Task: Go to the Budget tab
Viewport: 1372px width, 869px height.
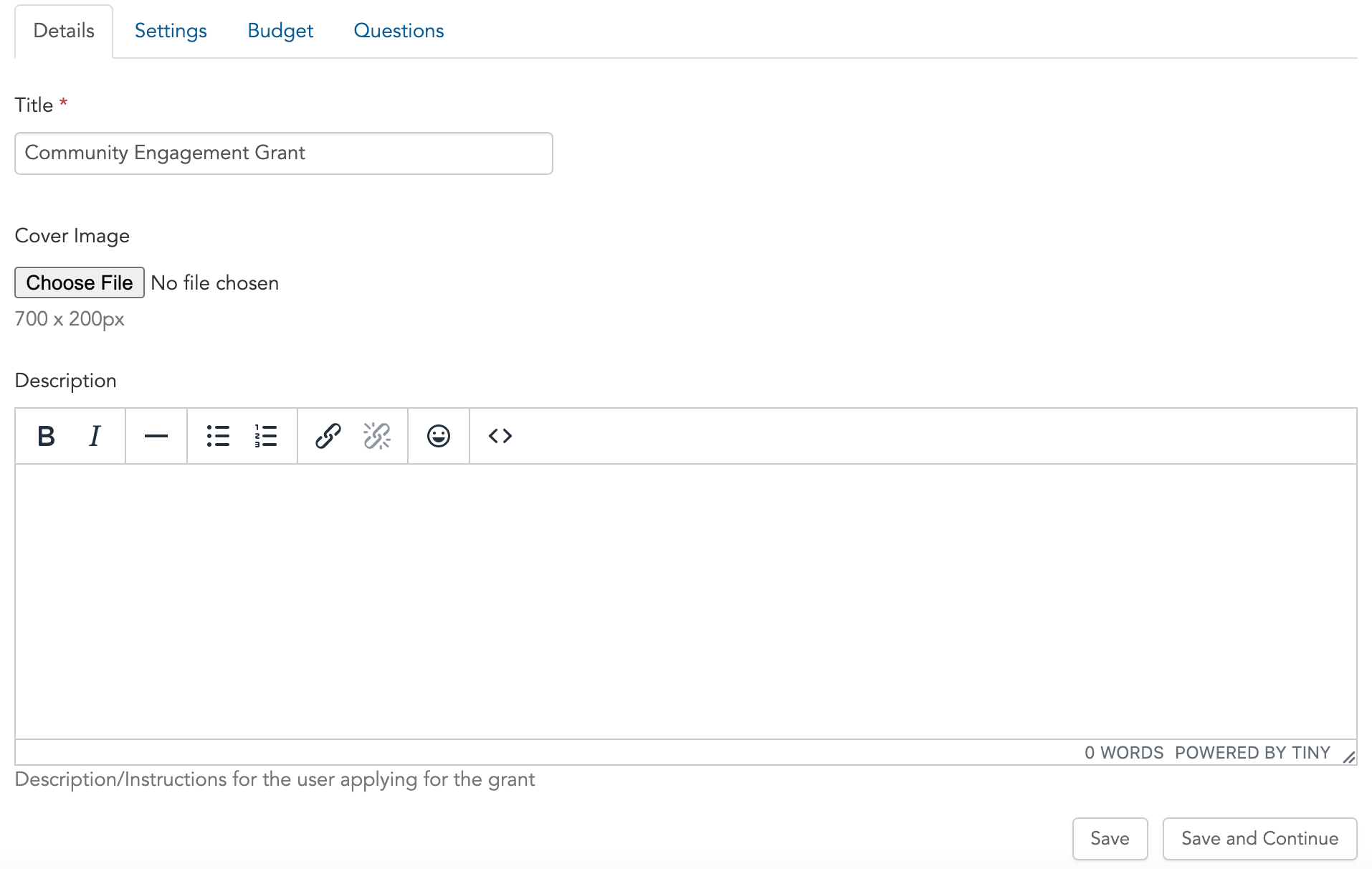Action: tap(280, 31)
